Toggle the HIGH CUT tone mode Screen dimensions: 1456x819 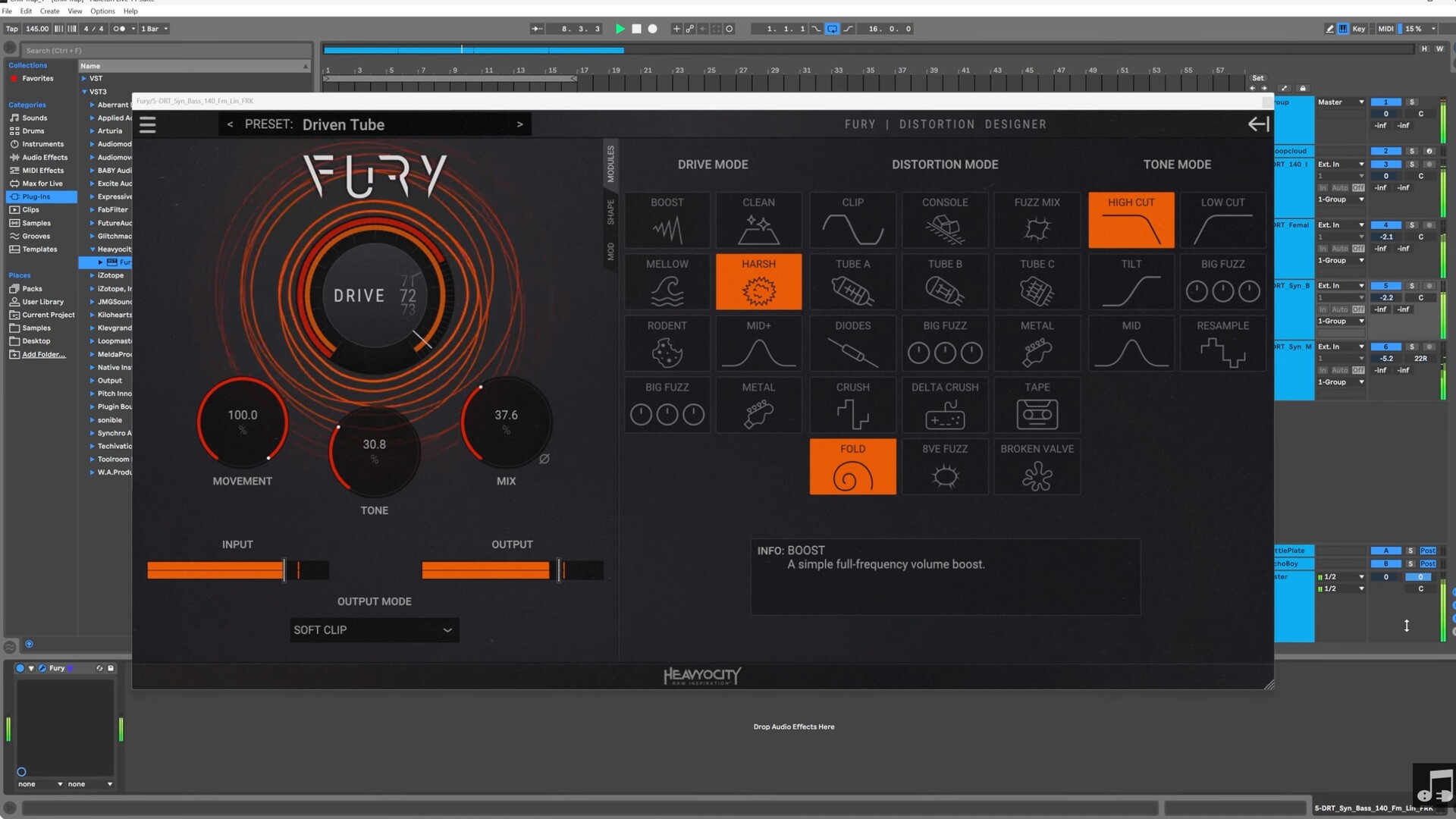point(1131,220)
